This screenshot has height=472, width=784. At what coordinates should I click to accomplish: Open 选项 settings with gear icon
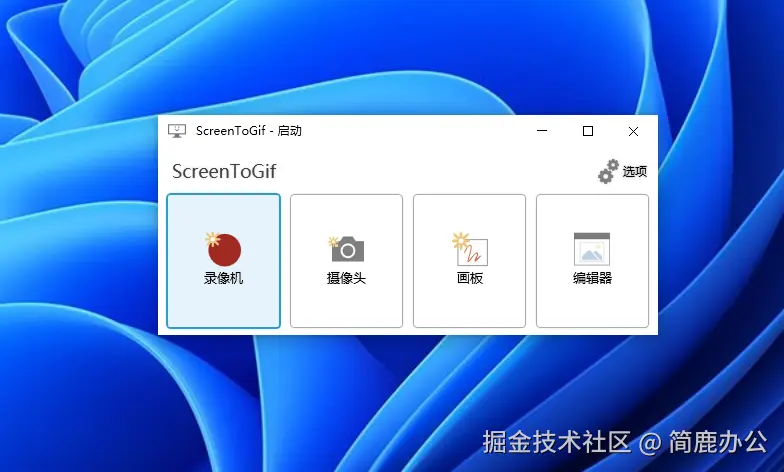click(x=622, y=172)
